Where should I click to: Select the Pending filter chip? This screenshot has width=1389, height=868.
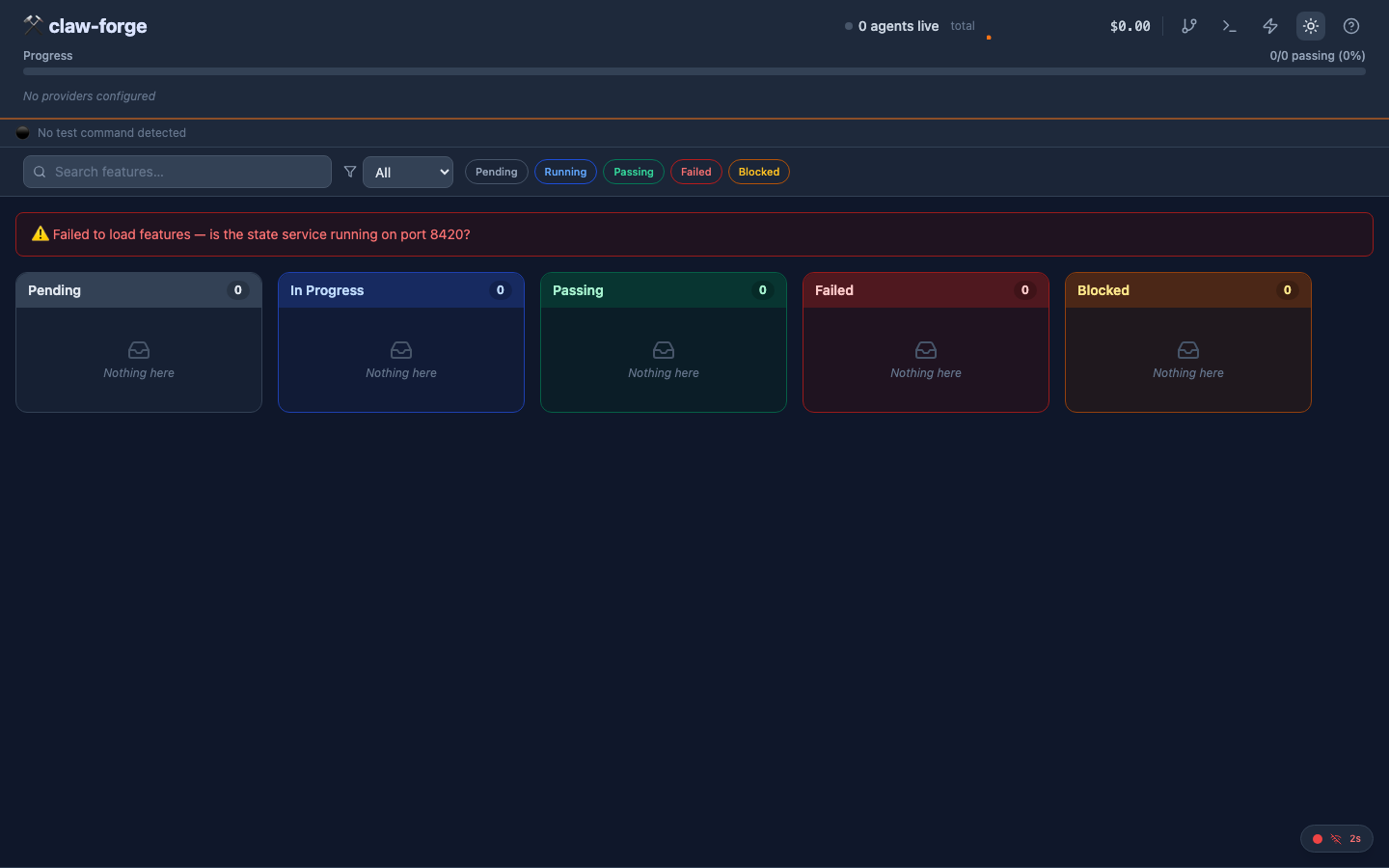[496, 172]
